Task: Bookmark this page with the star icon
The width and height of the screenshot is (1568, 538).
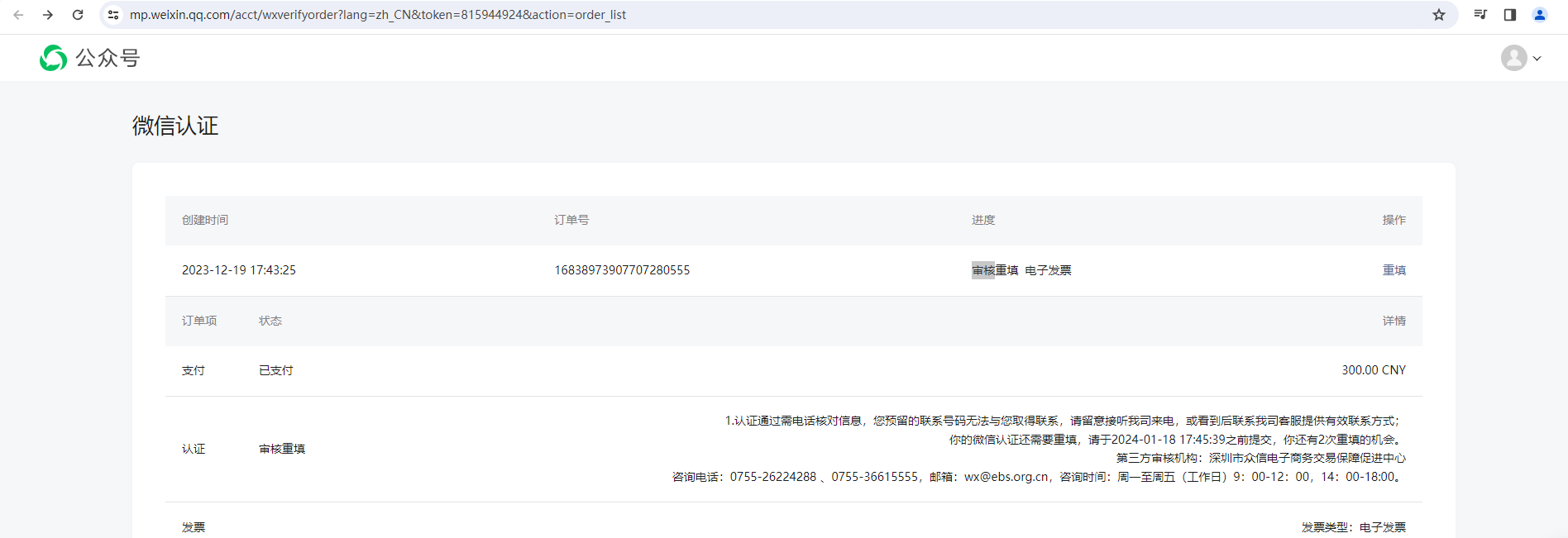Action: (x=1439, y=15)
